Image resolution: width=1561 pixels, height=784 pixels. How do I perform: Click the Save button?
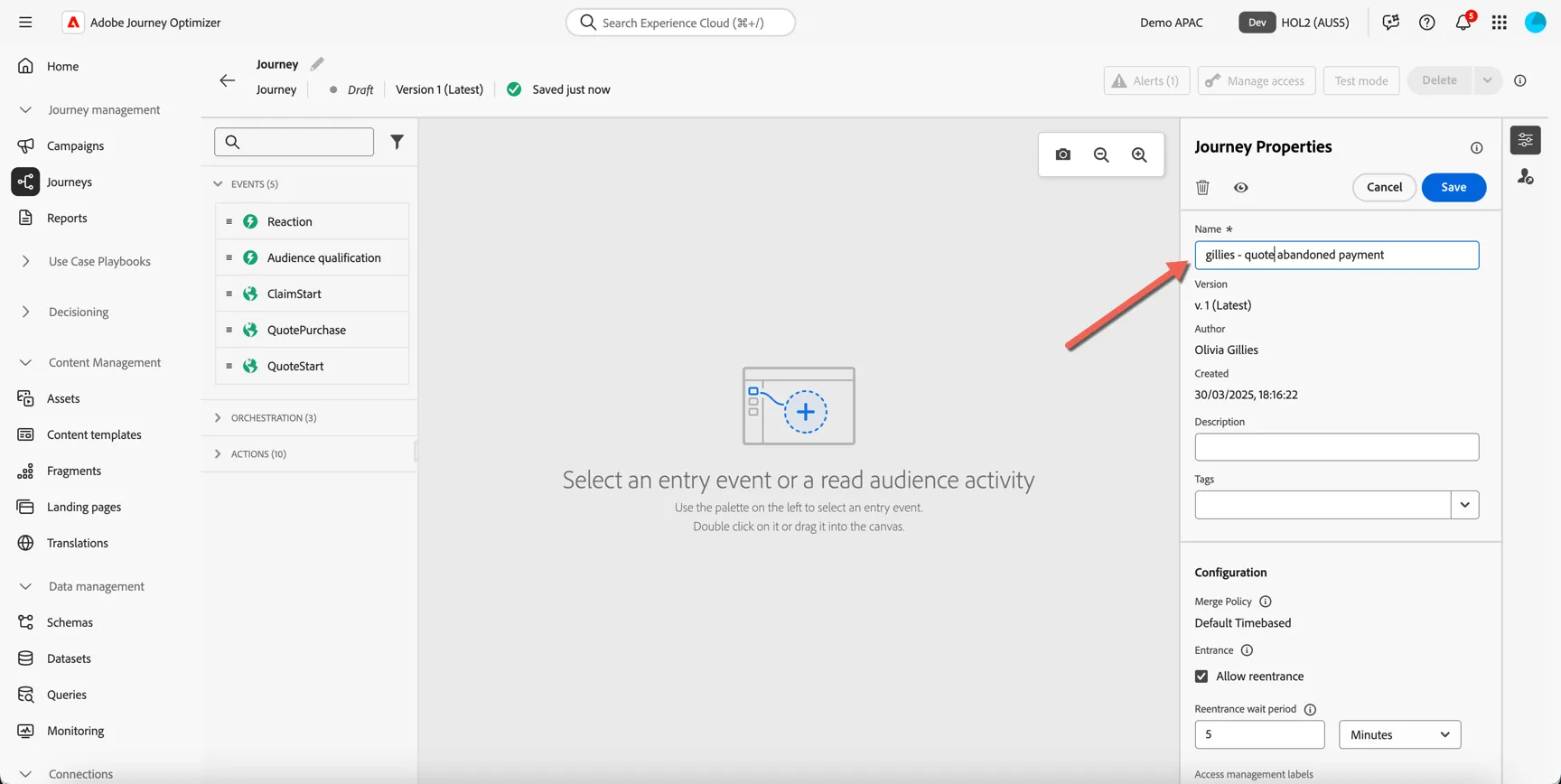coord(1454,187)
